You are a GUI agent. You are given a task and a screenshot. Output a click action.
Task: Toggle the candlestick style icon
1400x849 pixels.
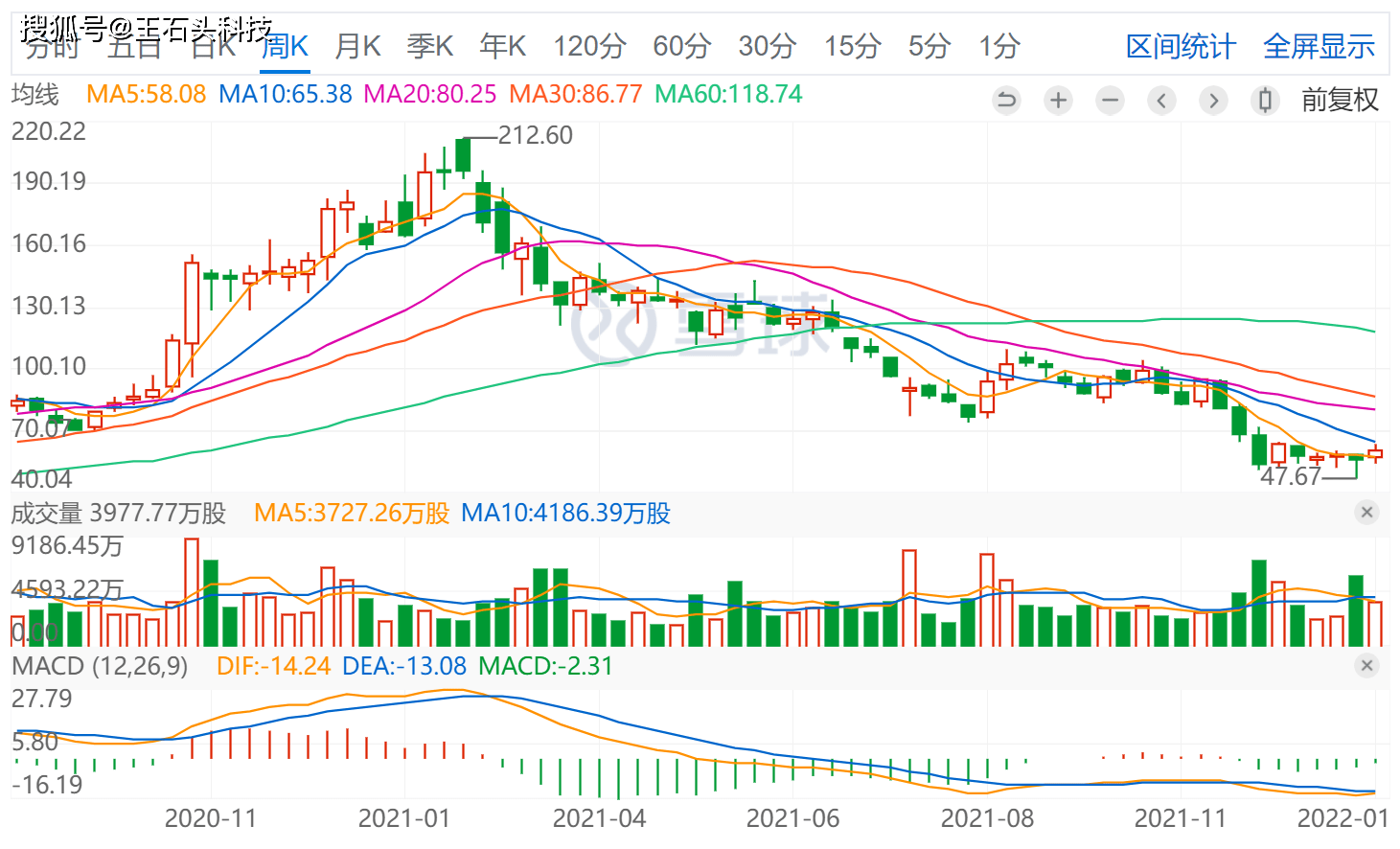[x=1265, y=100]
